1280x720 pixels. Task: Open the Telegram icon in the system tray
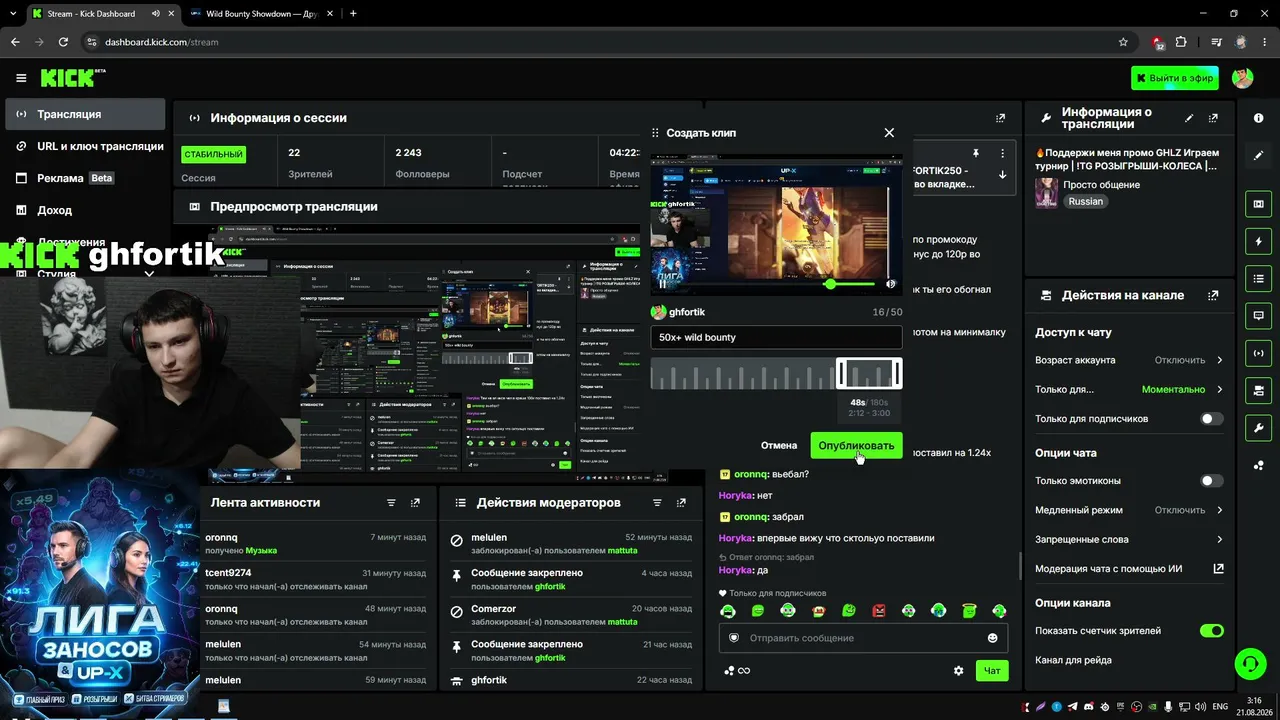(1073, 706)
